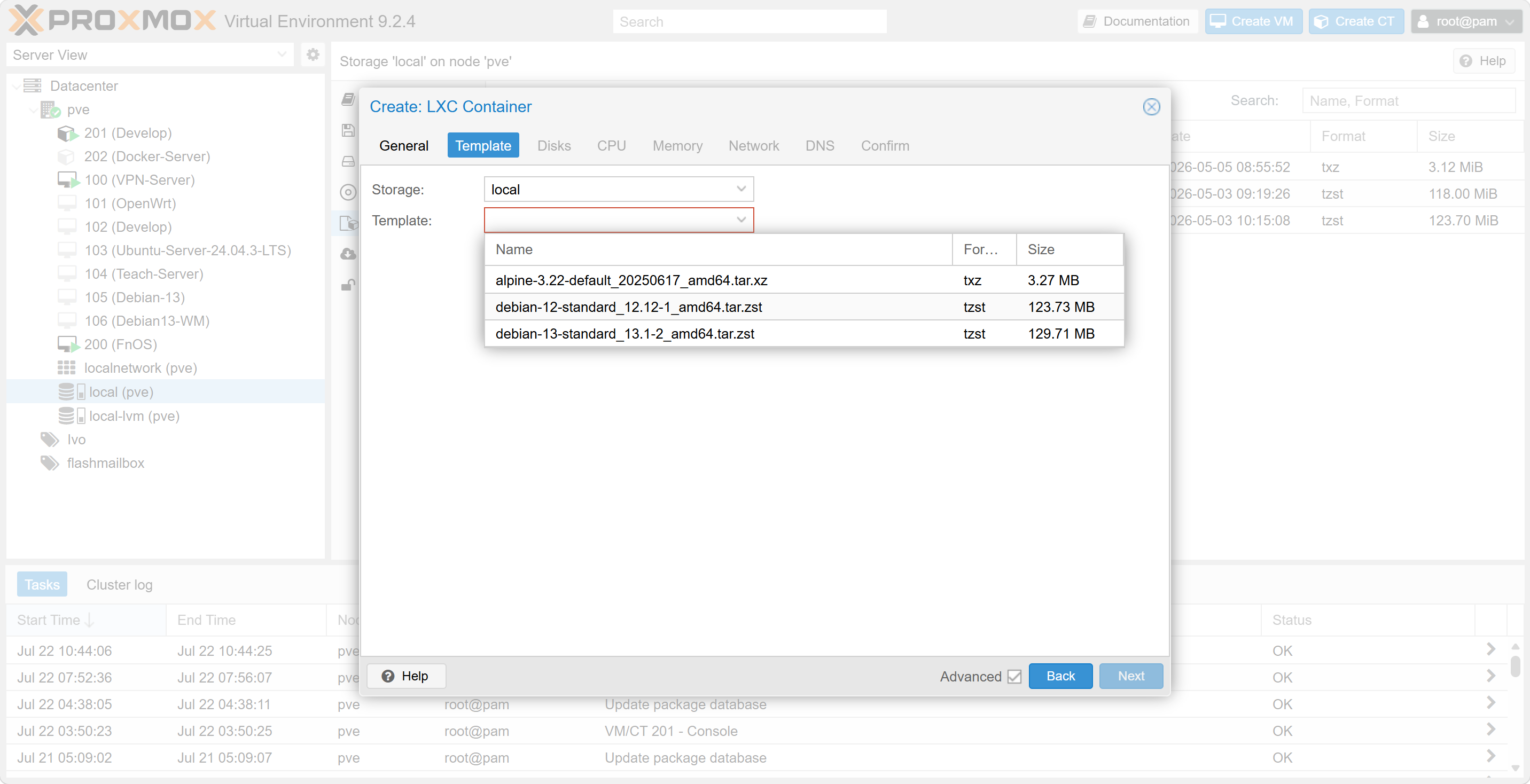
Task: Switch to the General tab
Action: 403,145
